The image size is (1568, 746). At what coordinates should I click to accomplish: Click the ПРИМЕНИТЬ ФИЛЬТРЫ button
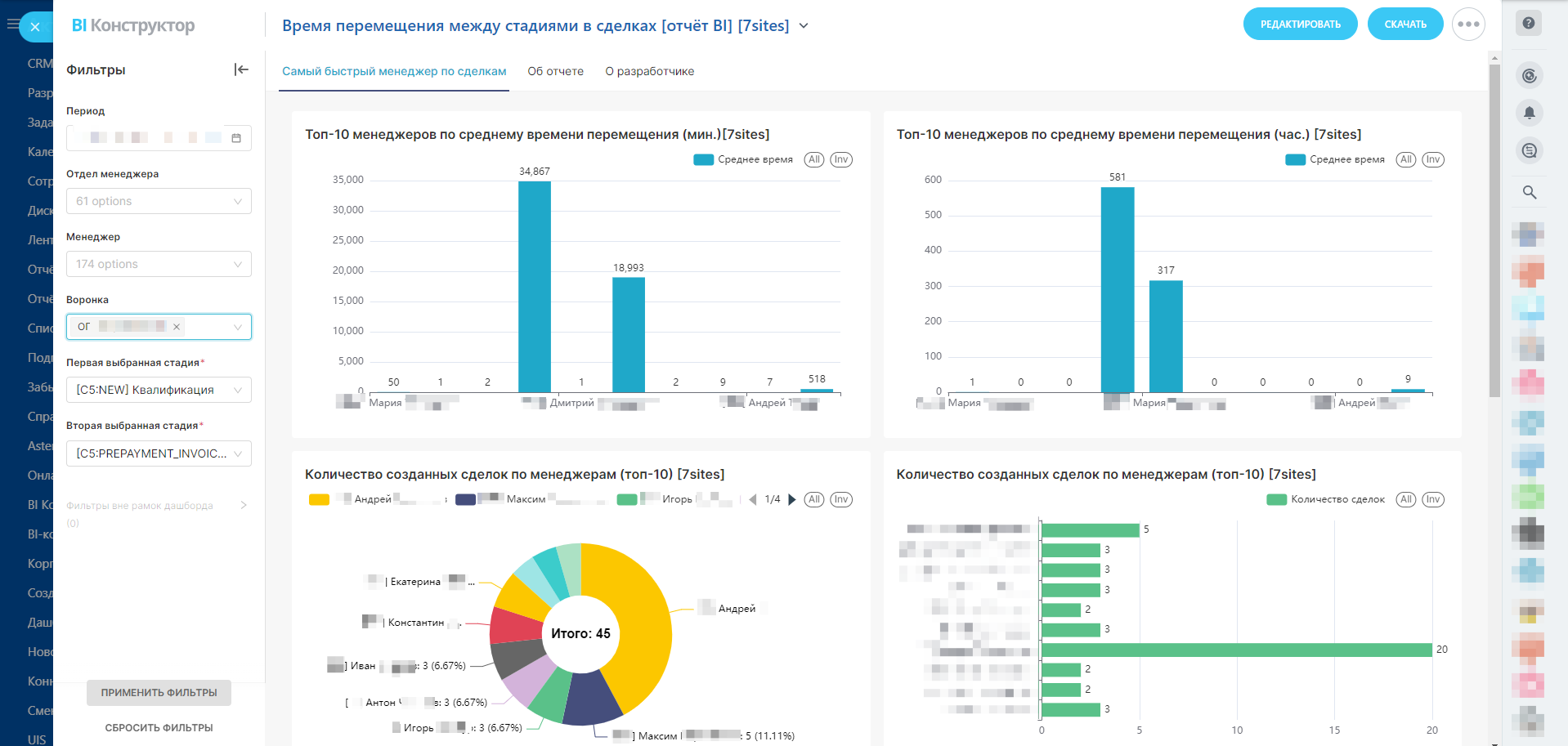[159, 693]
